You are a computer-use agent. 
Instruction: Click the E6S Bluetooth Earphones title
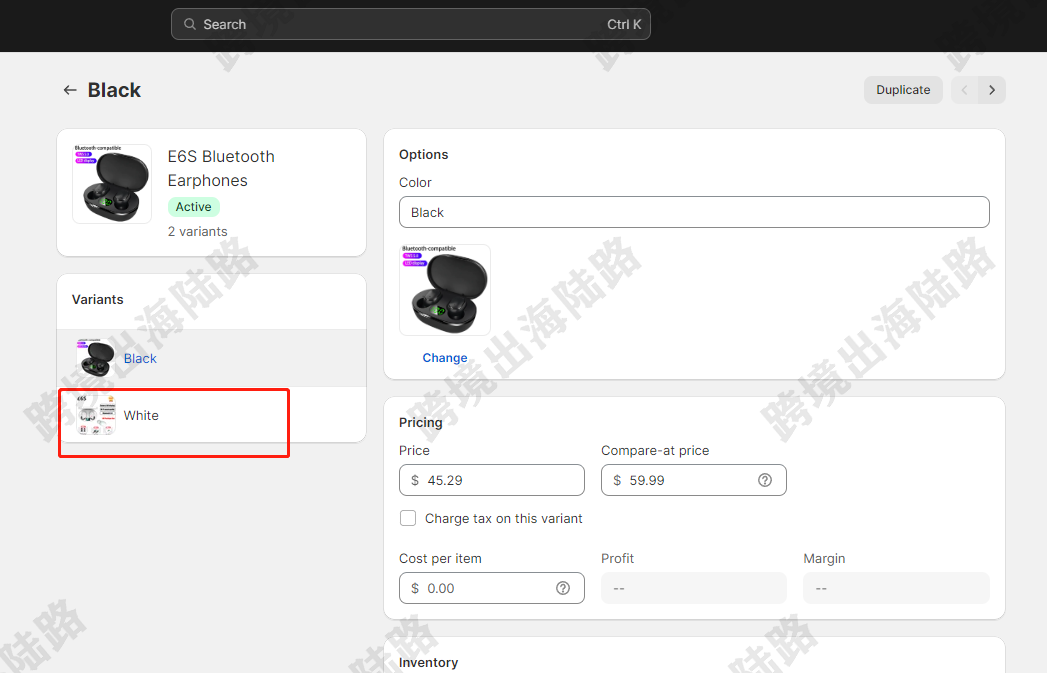pos(221,168)
